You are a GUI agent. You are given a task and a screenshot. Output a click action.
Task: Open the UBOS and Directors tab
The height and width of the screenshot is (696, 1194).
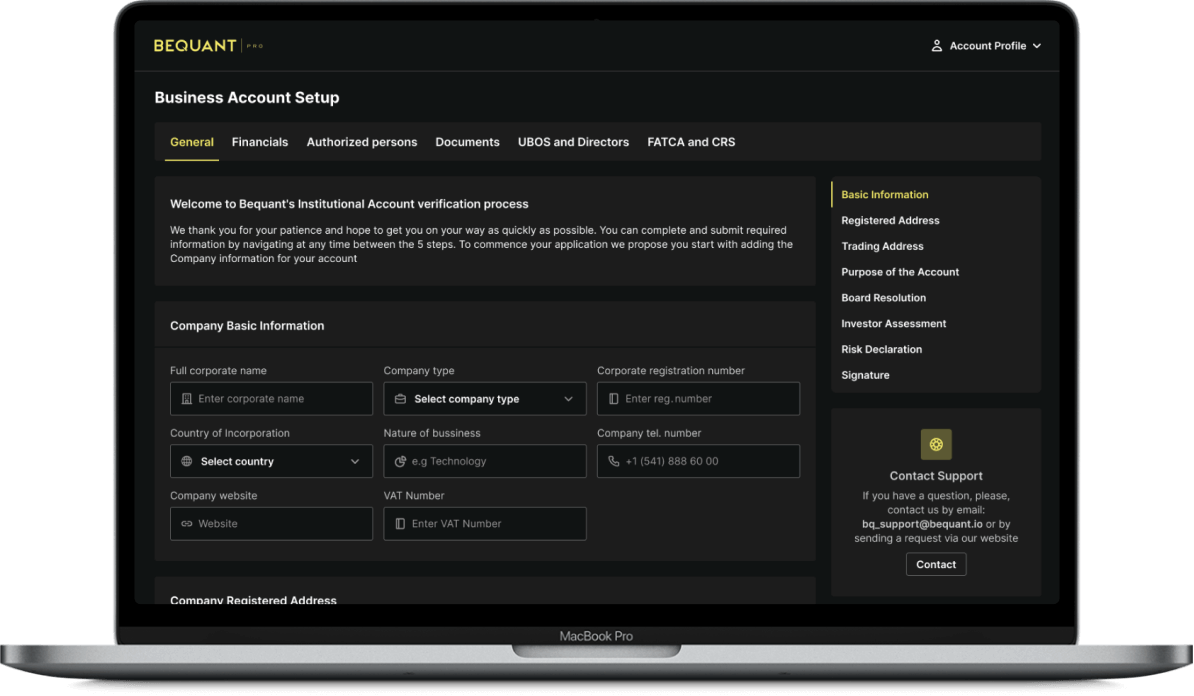tap(573, 142)
